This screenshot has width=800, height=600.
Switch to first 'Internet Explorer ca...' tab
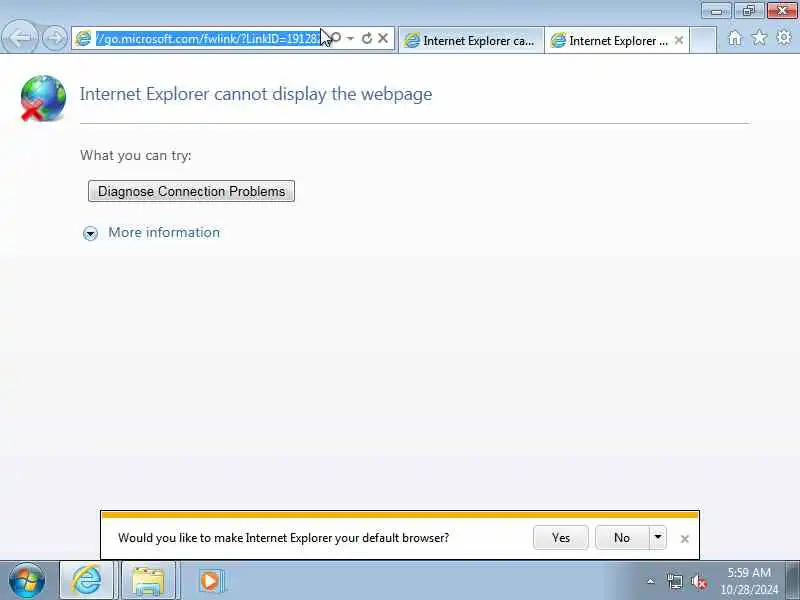pos(470,40)
